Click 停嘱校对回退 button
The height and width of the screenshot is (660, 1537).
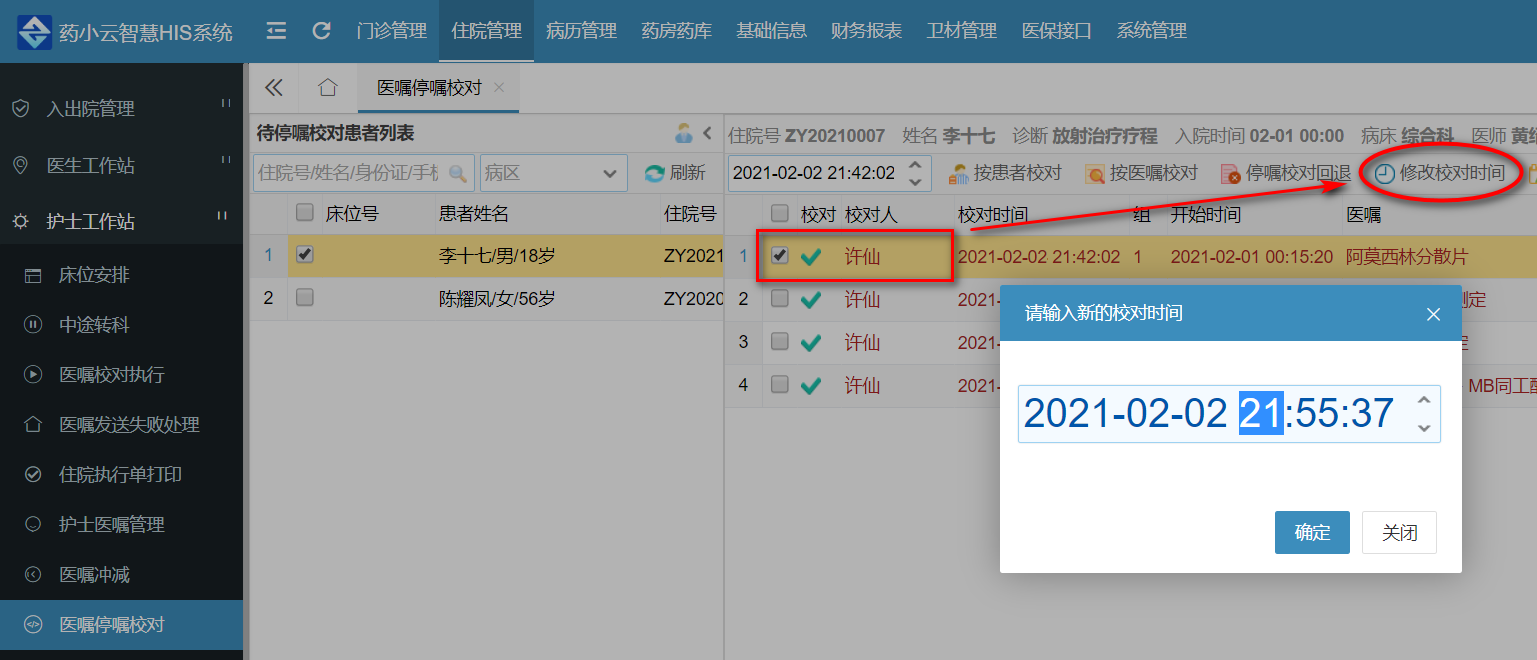tap(1285, 173)
